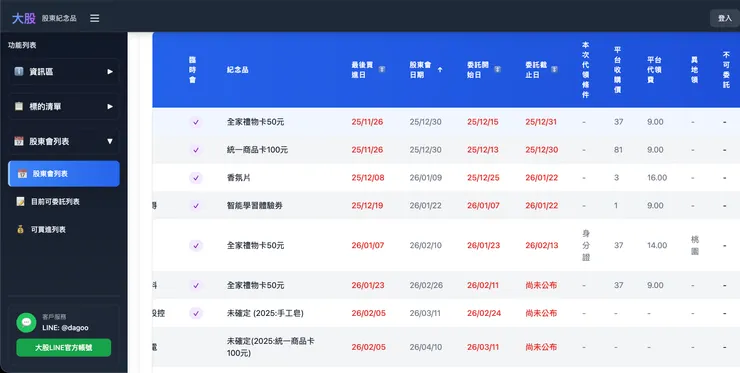Toggle 臨時會 checkmark for 統一商品卡100元 row
This screenshot has width=740, height=373.
196,150
